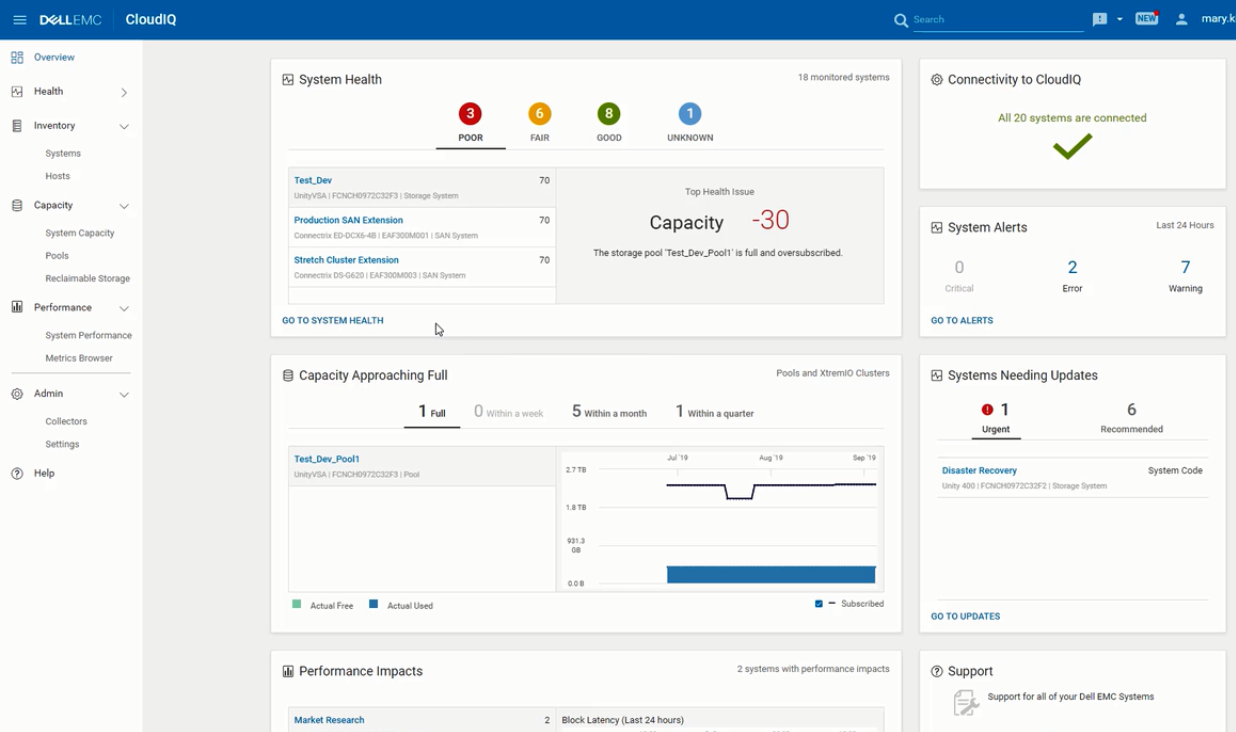Open Metrics Browser in sidebar
Viewport: 1236px width, 732px height.
tap(79, 358)
